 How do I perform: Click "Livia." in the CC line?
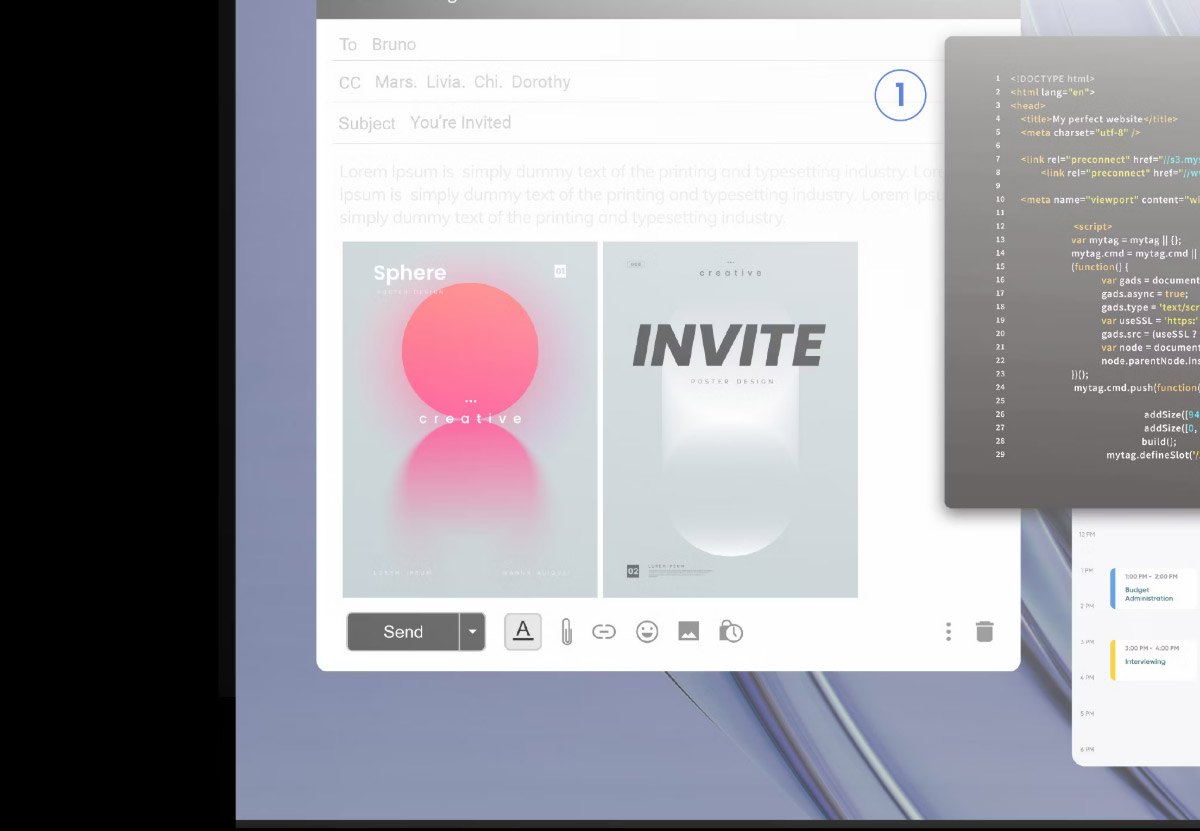pos(445,82)
